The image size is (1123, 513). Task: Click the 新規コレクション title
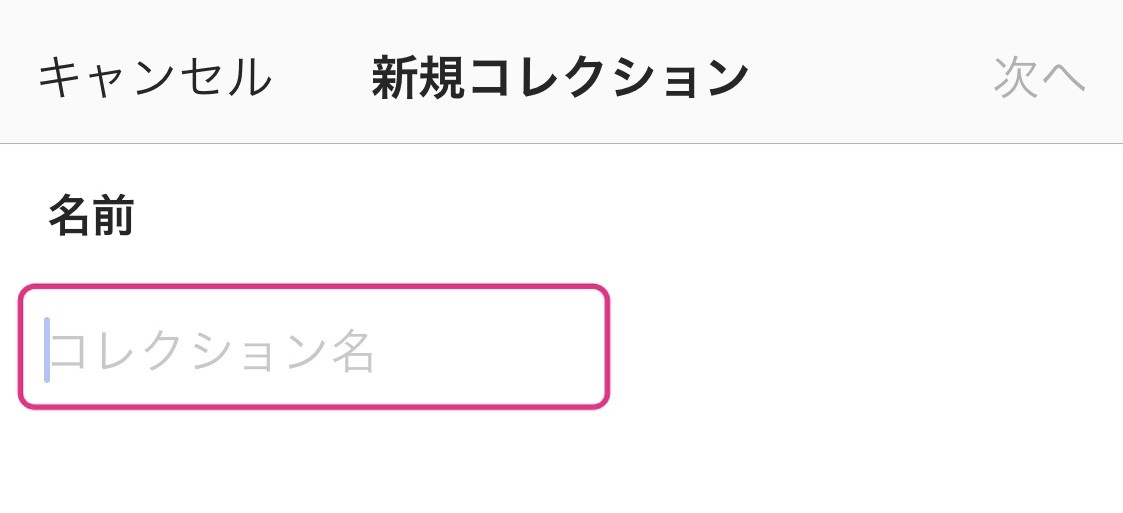560,78
